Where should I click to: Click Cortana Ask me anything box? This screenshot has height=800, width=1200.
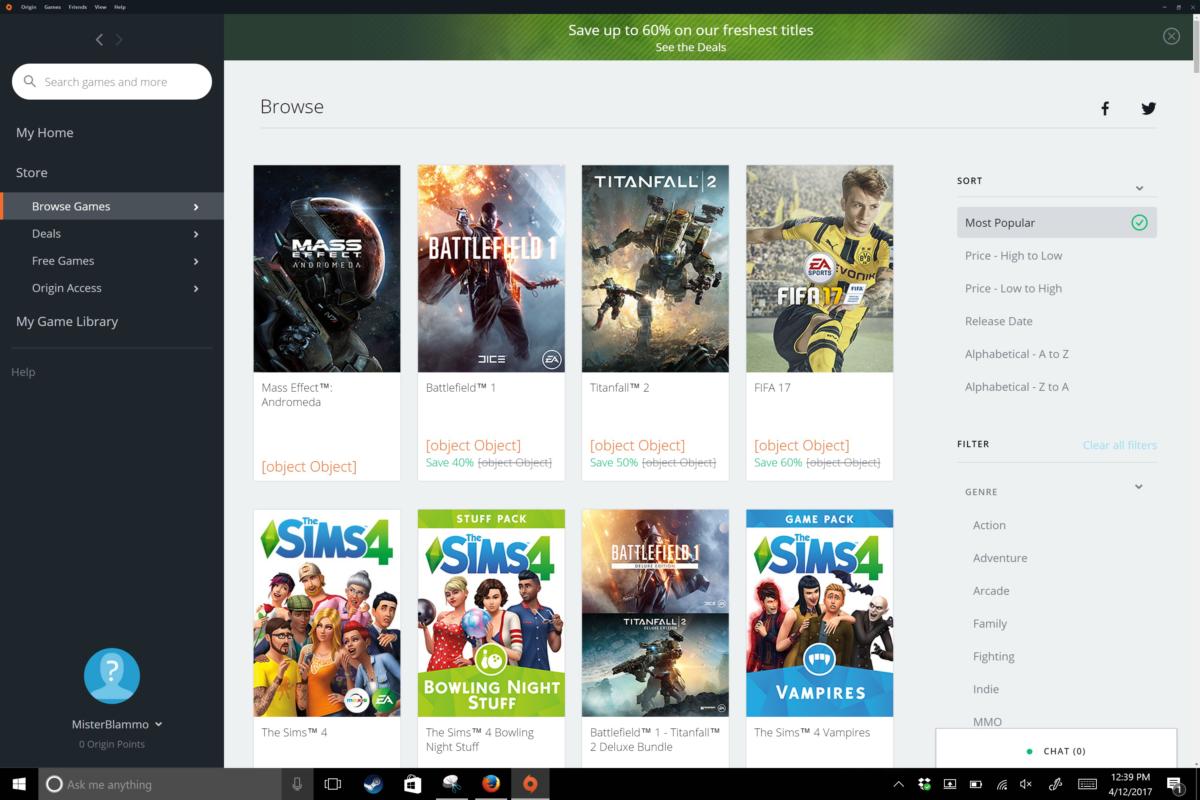[162, 784]
